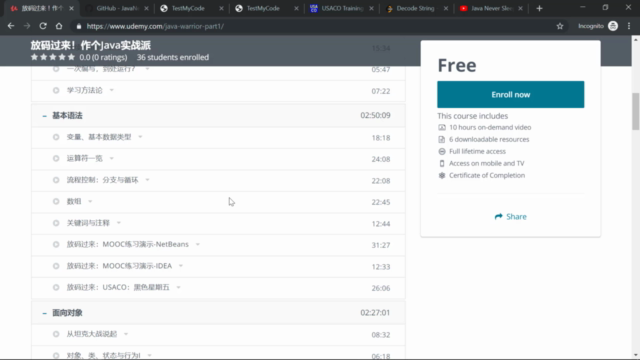Click the 0.0 (0 ratings) text
Viewport: 640px width, 360px height.
coord(103,58)
